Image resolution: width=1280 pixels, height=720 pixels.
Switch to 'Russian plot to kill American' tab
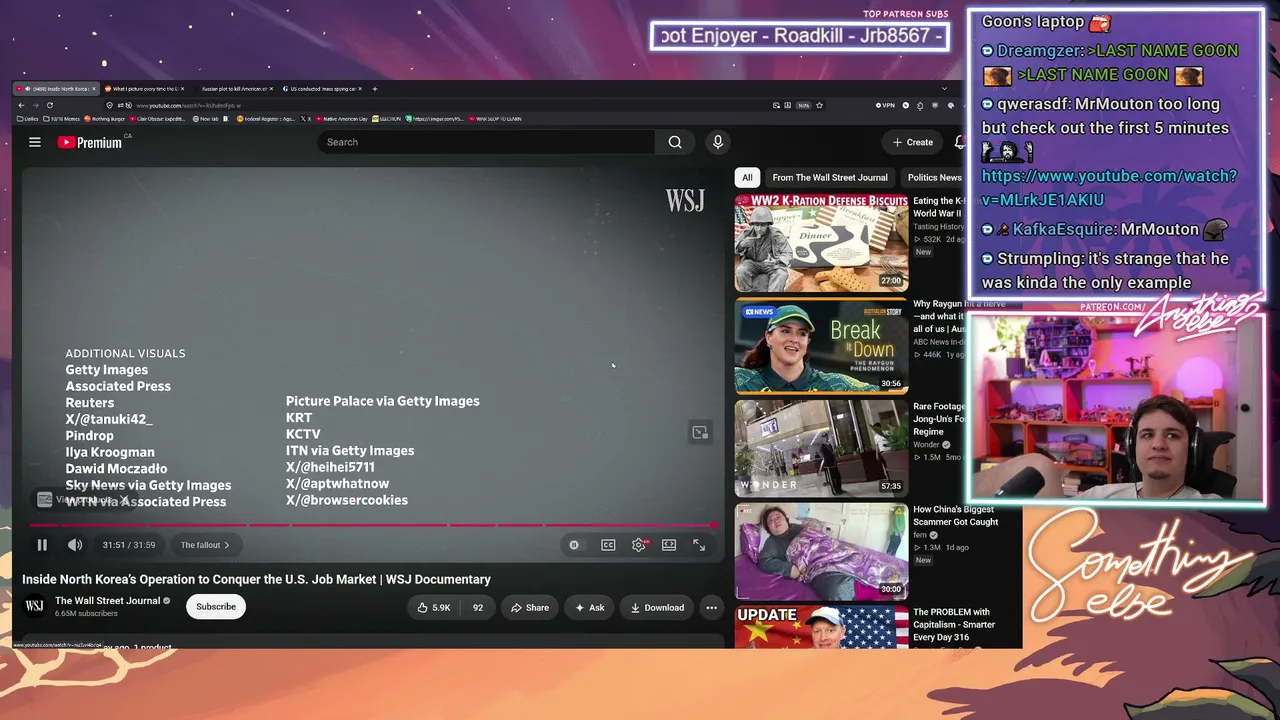[x=234, y=89]
